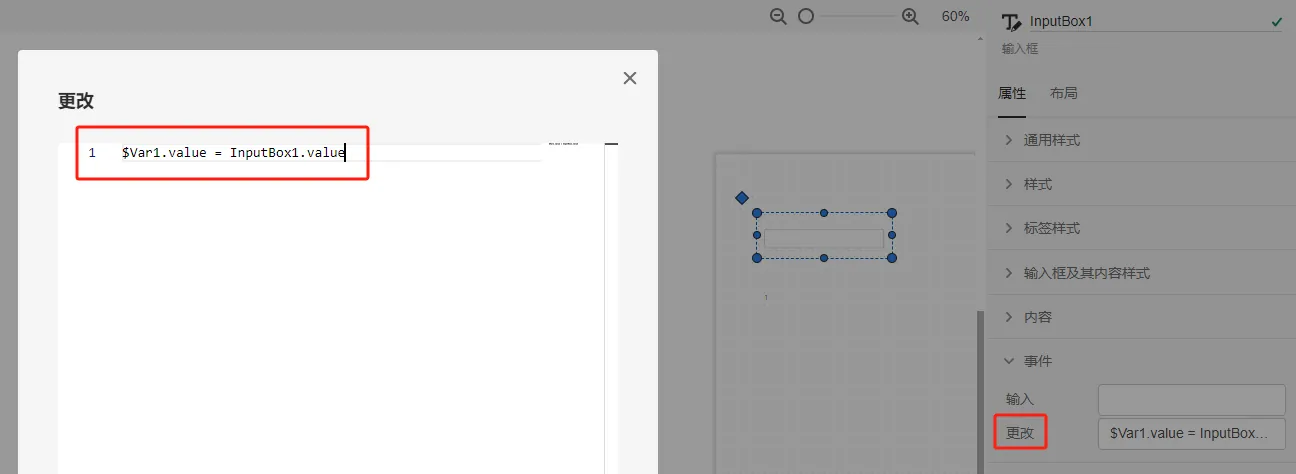Click the zoom out magnifier icon
Screen dimensions: 1296x474
779,17
